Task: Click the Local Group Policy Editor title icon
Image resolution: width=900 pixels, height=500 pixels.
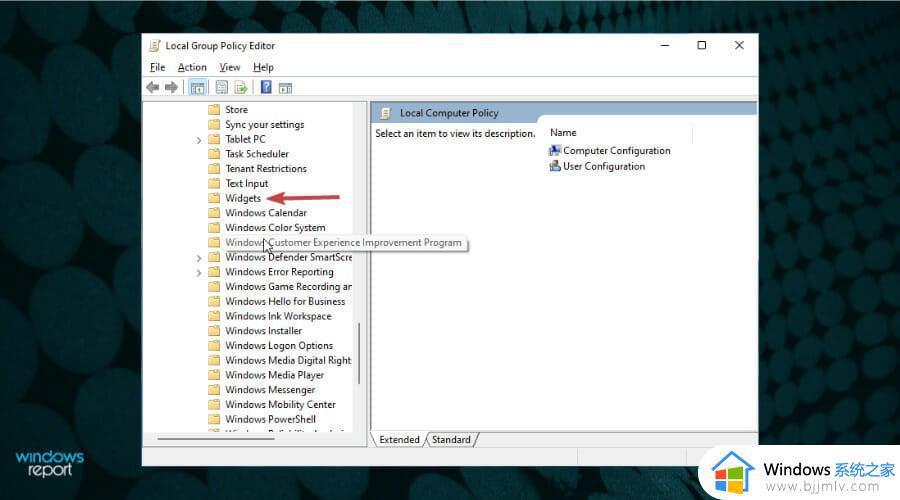Action: (x=154, y=46)
